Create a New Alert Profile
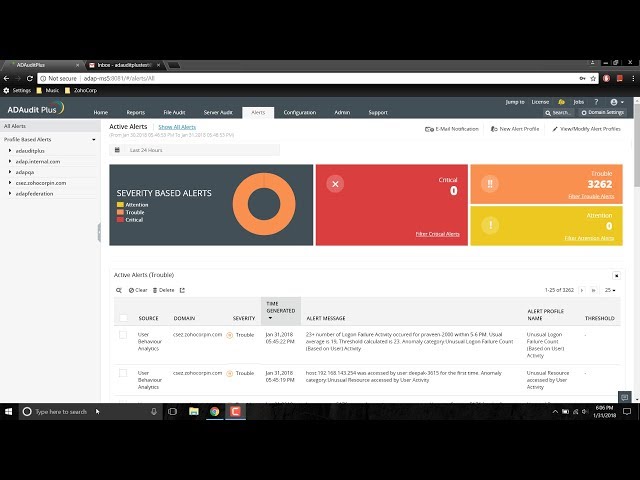Image resolution: width=640 pixels, height=480 pixels. click(x=515, y=129)
